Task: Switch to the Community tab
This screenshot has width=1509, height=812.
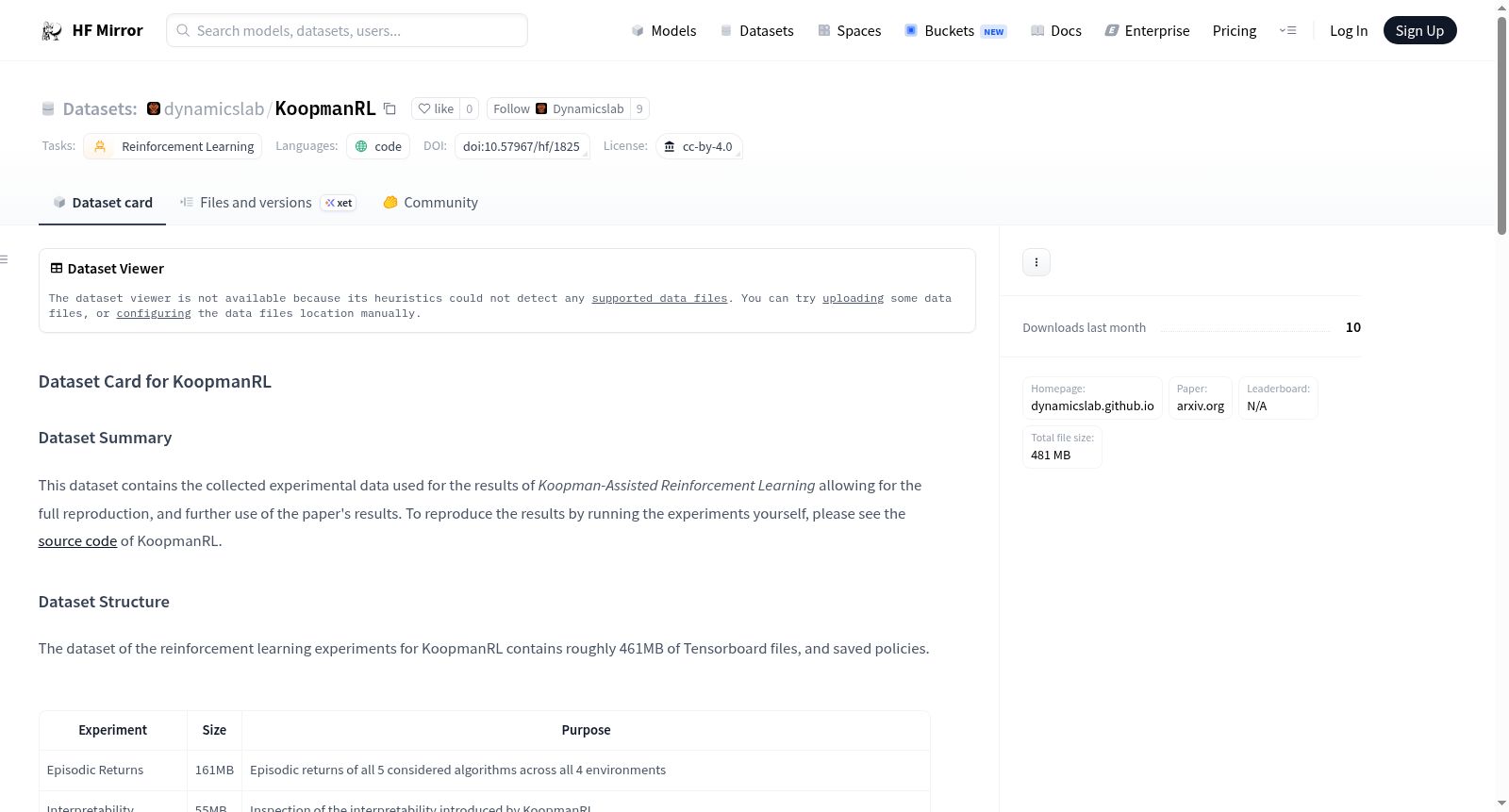Action: click(430, 203)
